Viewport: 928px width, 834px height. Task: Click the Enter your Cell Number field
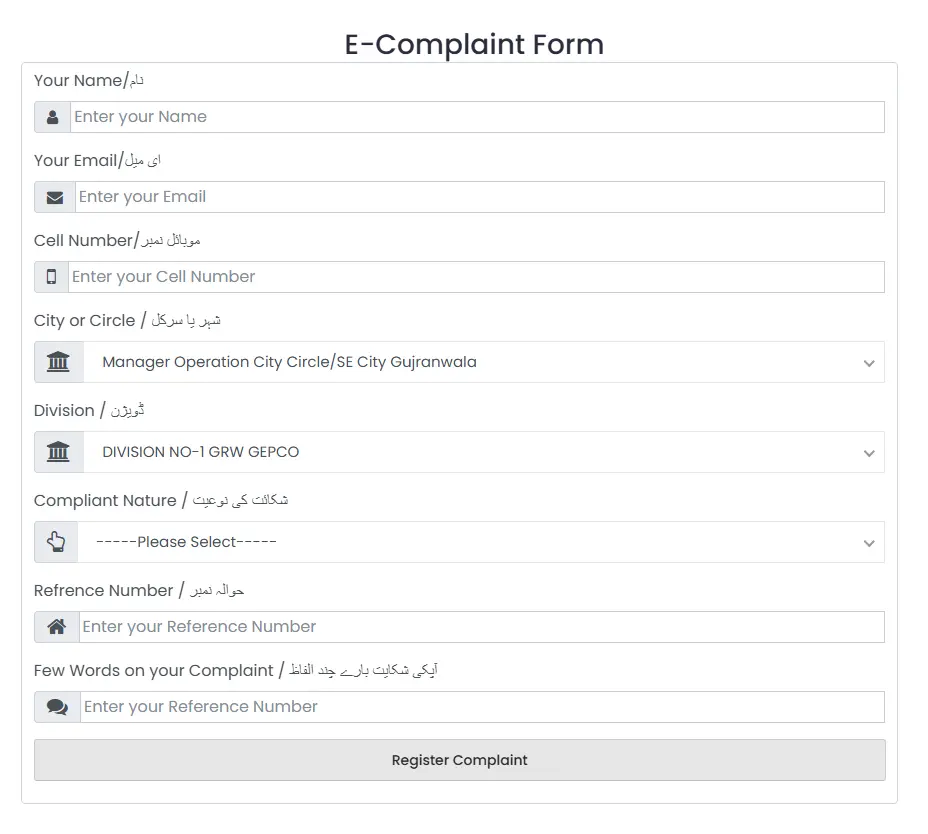(480, 277)
